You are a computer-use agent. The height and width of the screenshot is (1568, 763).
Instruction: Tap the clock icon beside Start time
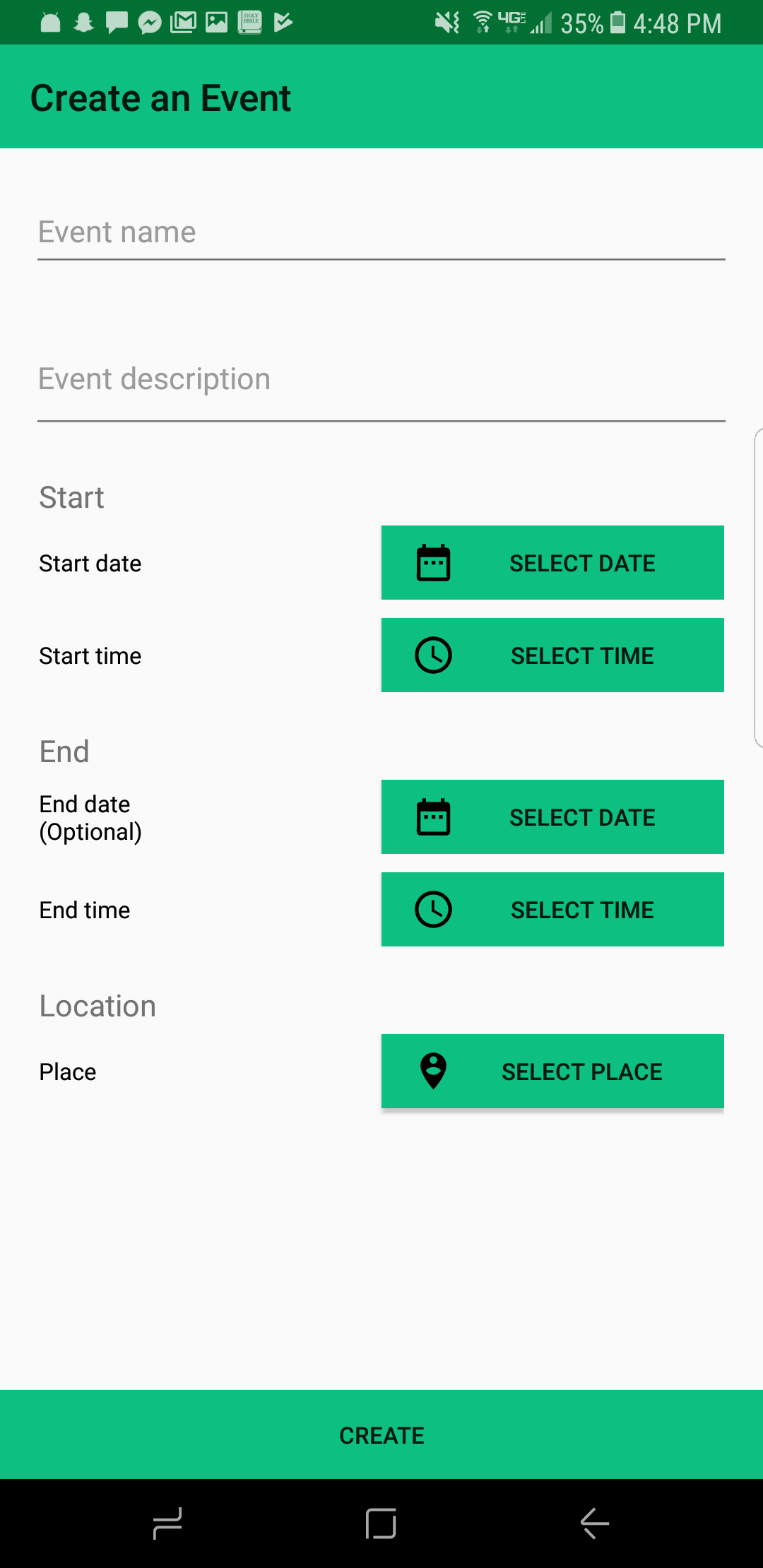click(x=433, y=655)
